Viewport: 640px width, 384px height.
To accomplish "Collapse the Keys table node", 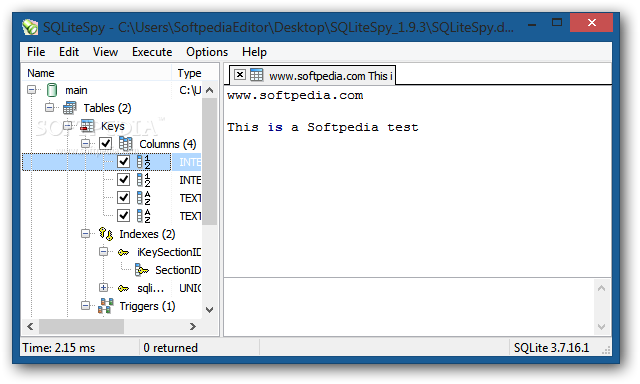I will coord(67,126).
